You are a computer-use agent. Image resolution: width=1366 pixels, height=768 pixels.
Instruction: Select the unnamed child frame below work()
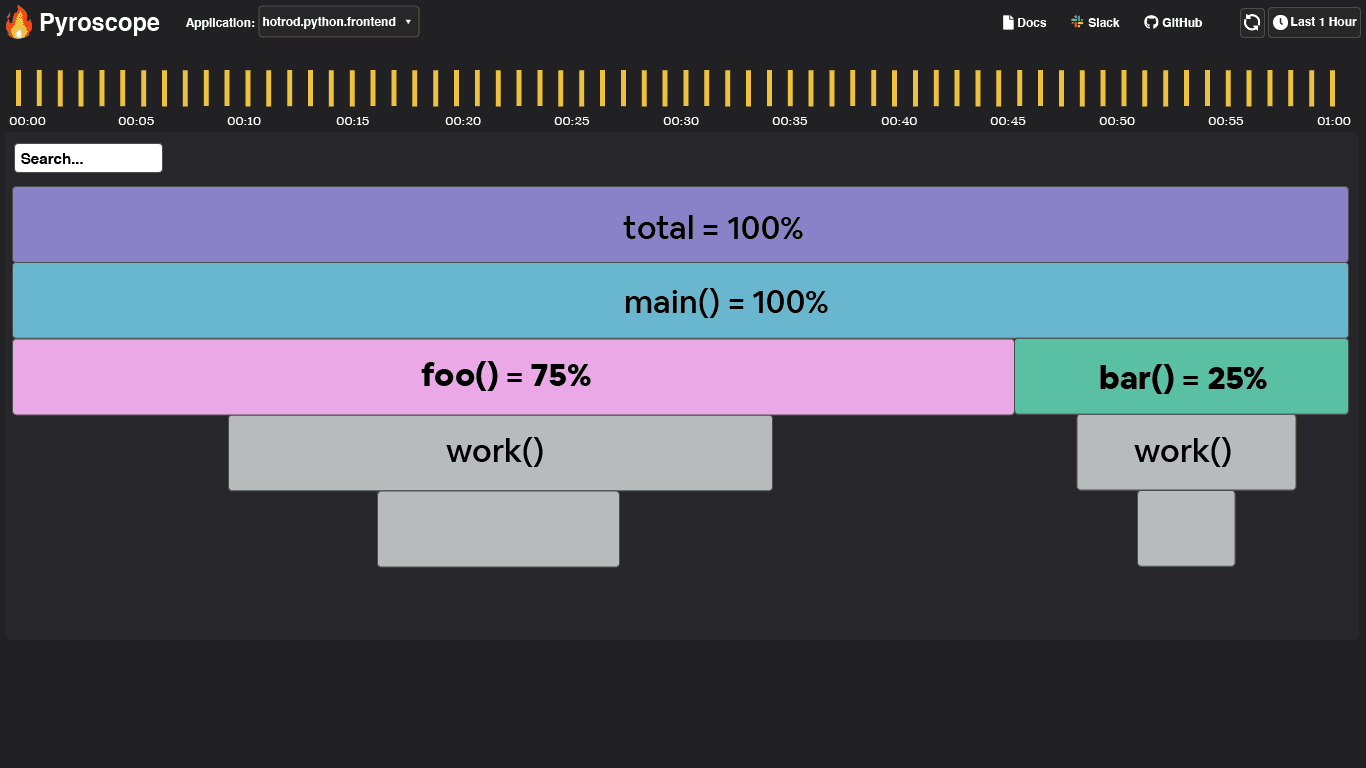coord(498,528)
